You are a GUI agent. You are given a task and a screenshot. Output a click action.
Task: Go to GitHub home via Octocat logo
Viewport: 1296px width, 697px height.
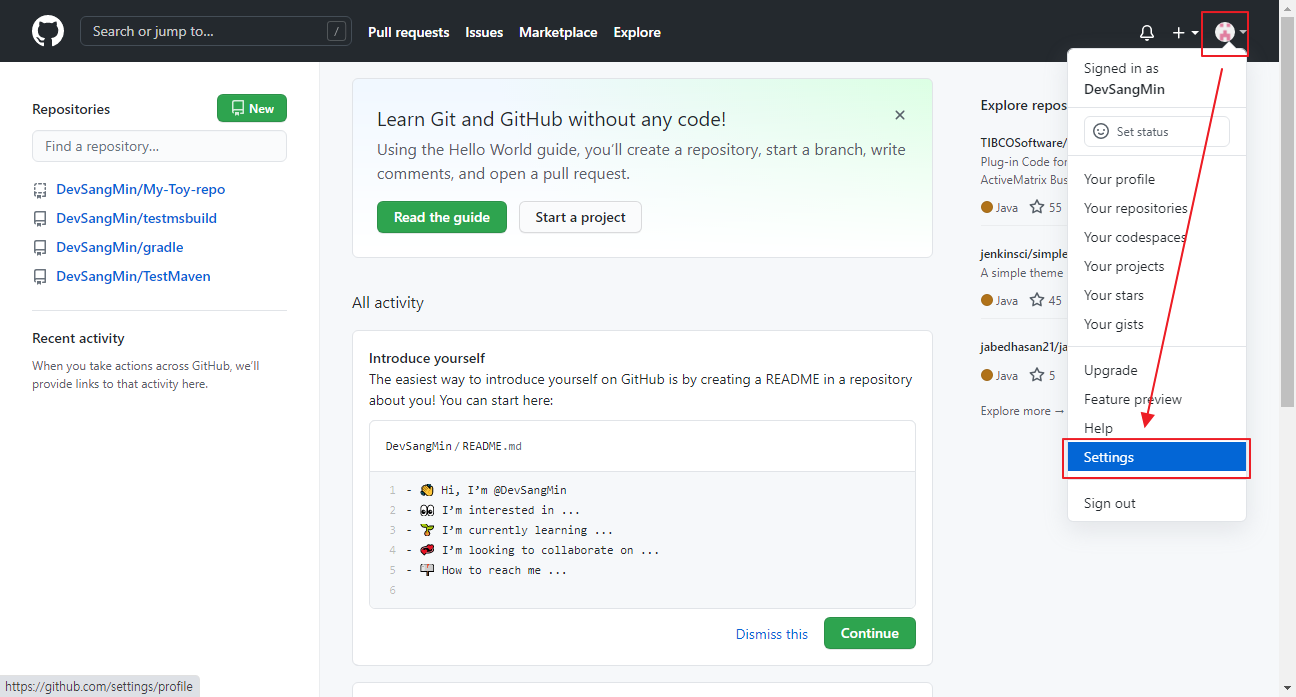point(48,31)
